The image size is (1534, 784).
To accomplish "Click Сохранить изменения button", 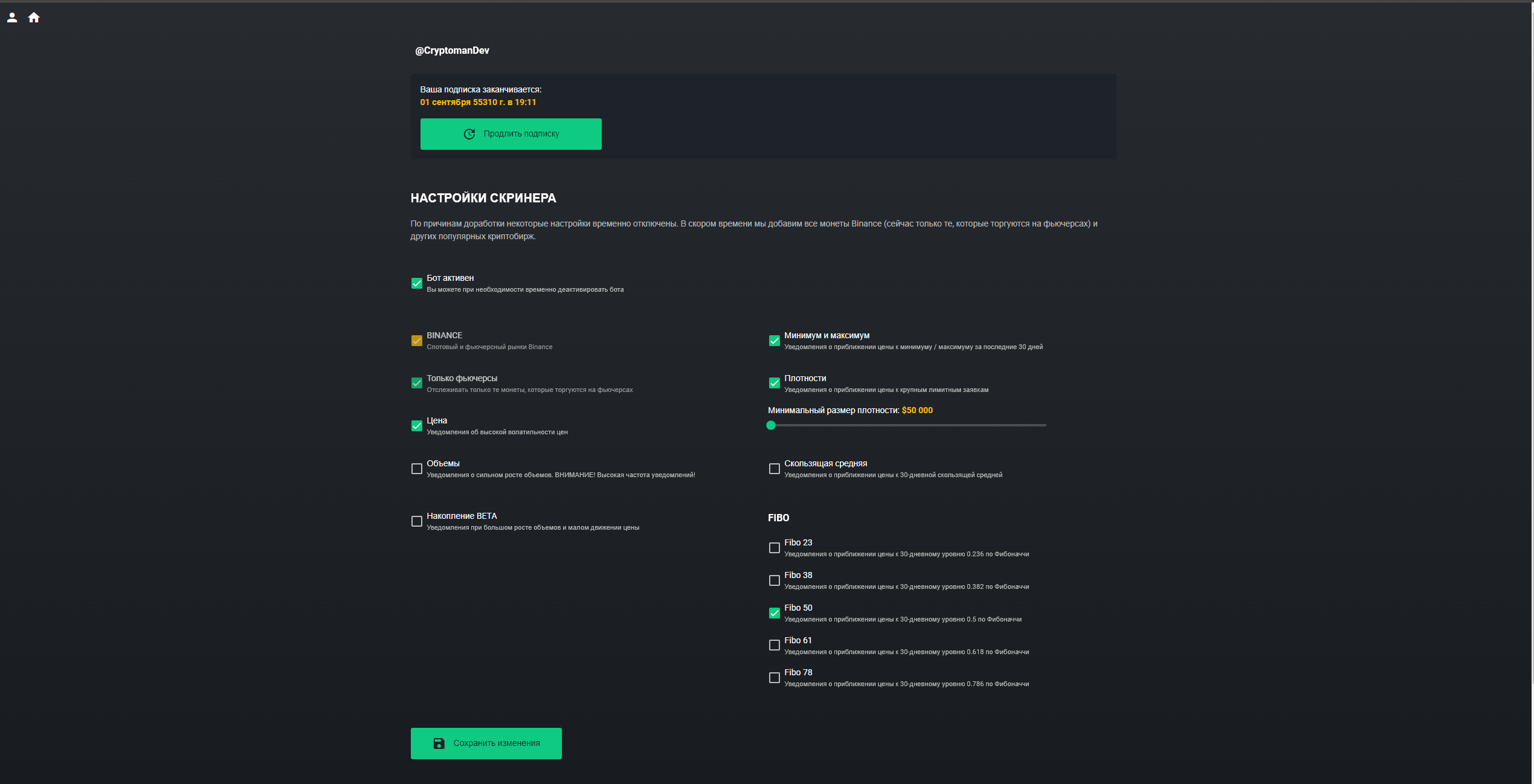I will click(x=486, y=744).
